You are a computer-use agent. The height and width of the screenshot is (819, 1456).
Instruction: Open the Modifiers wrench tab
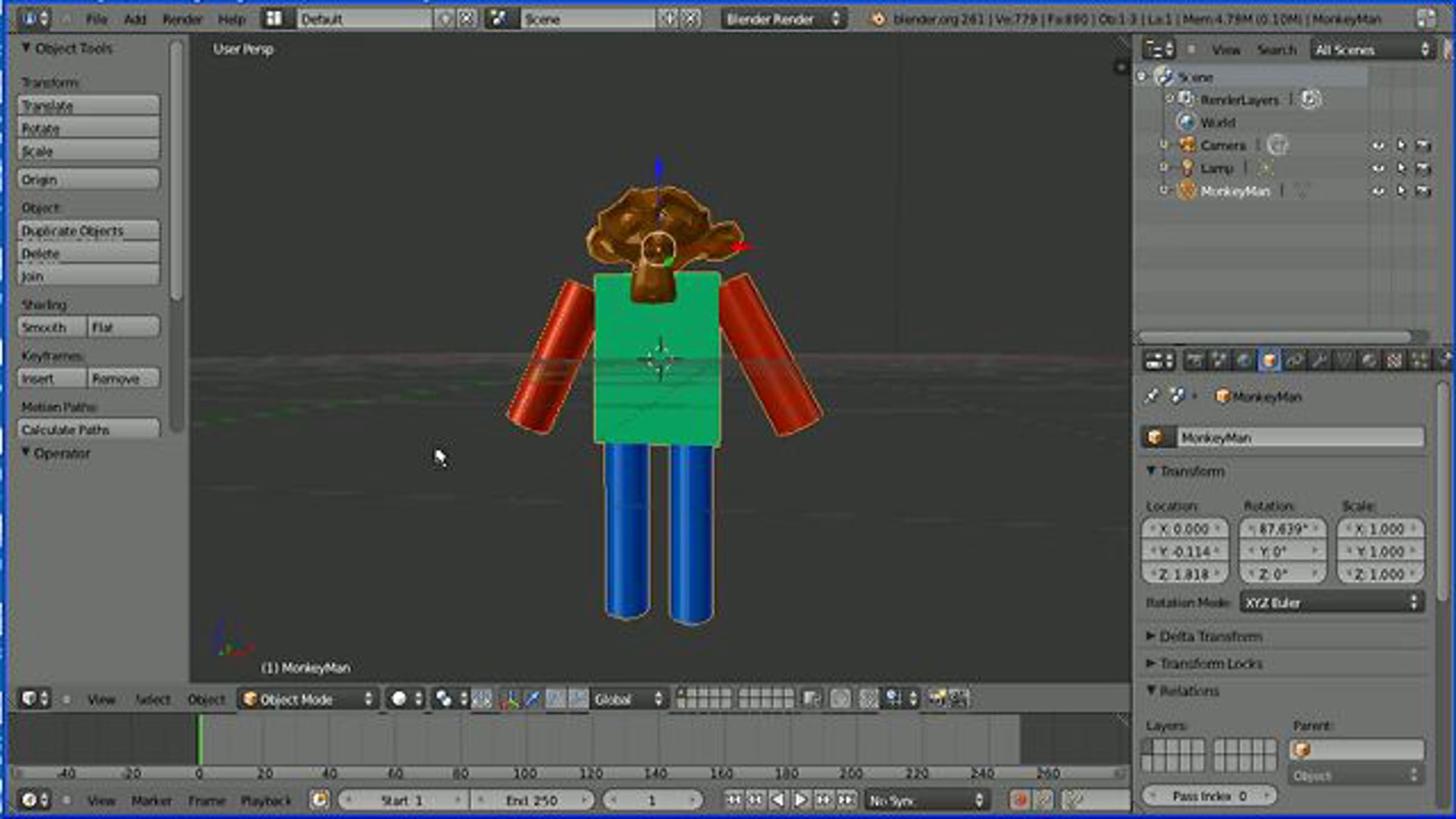click(1319, 360)
